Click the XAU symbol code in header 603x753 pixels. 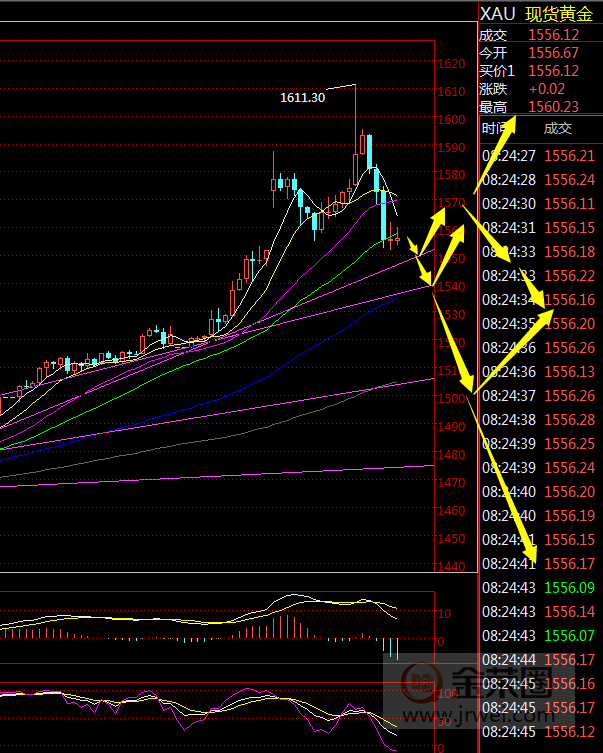point(497,14)
